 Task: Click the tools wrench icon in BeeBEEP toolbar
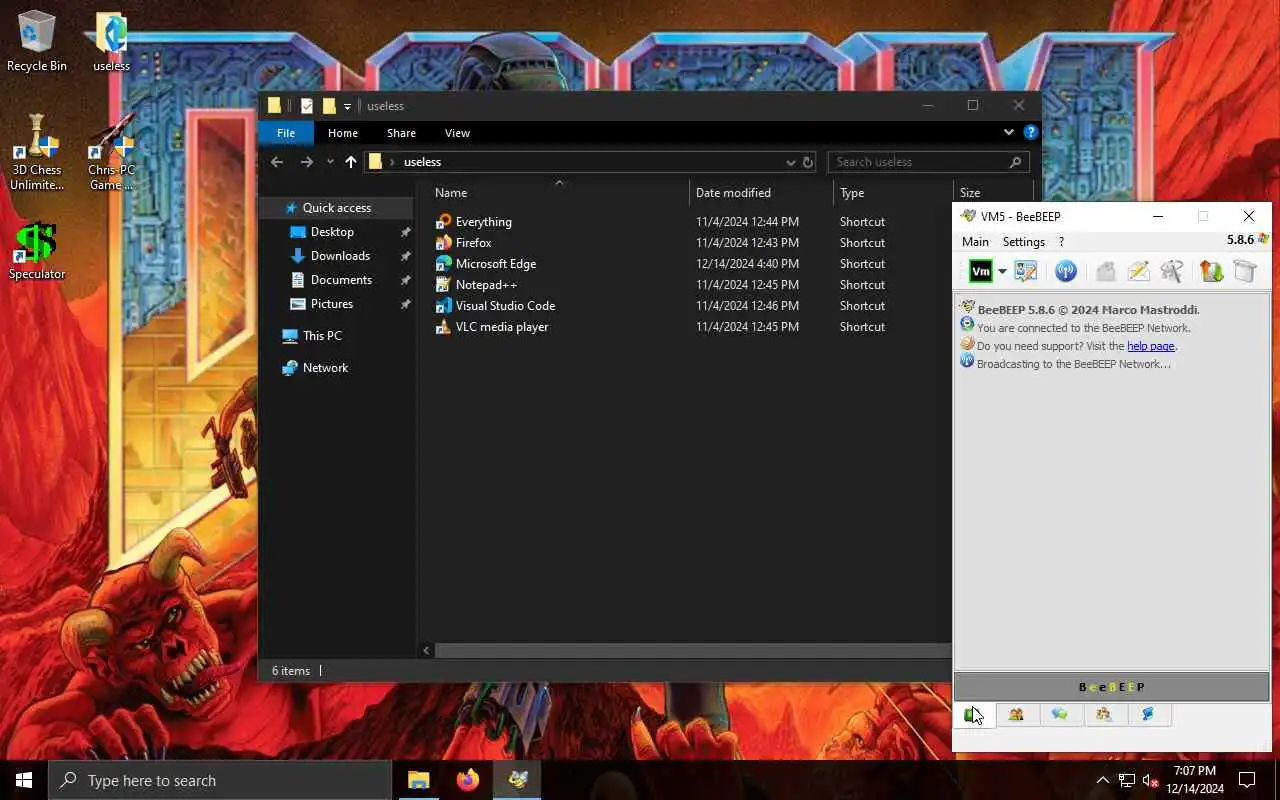(x=1172, y=271)
